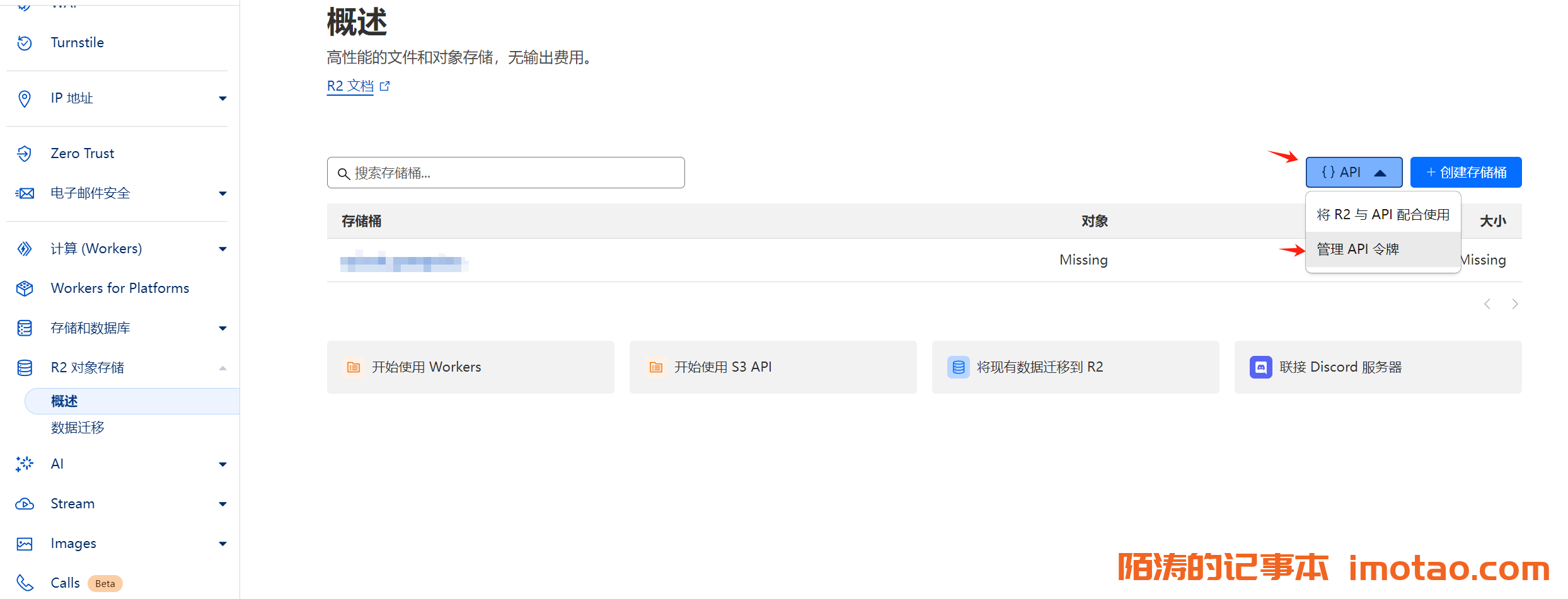
Task: Click the Zero Trust shield icon
Action: [x=25, y=154]
